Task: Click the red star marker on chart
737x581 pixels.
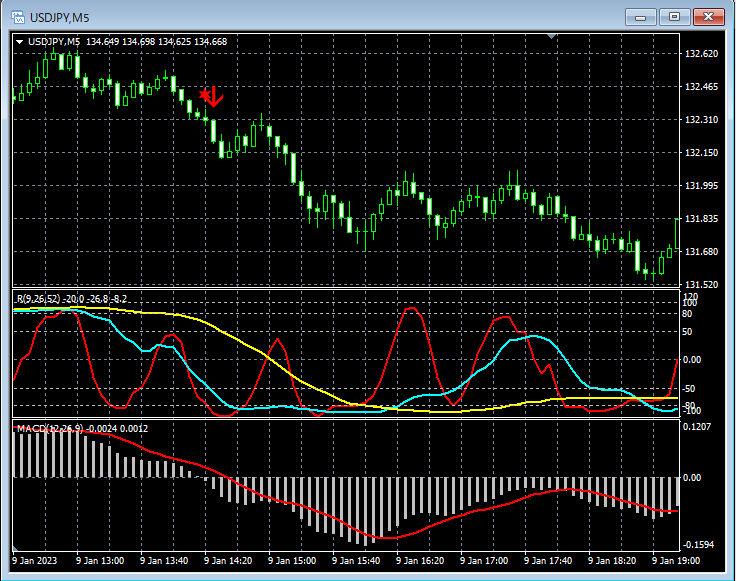Action: (x=204, y=95)
